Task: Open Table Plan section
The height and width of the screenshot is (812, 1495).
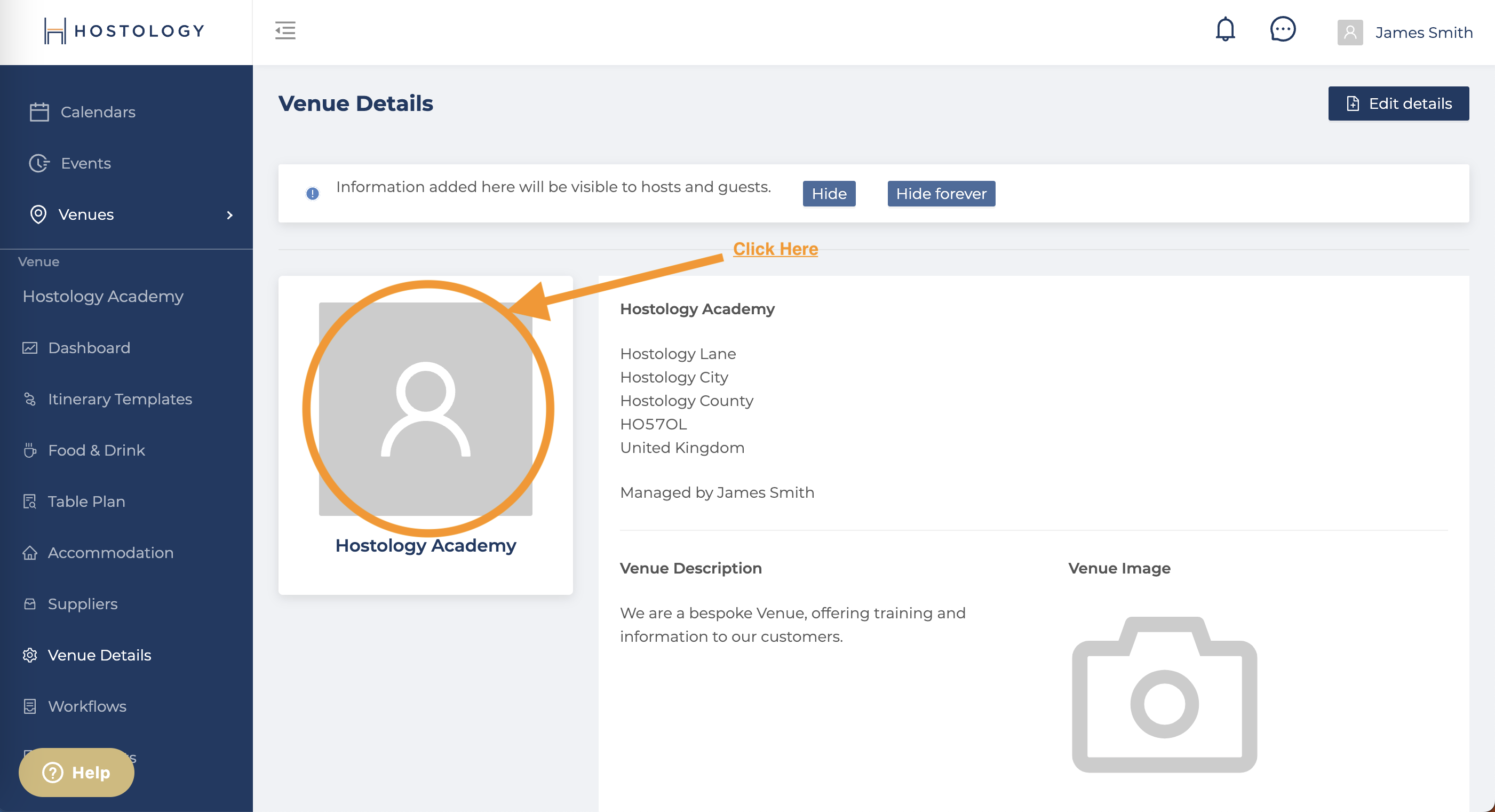Action: [x=86, y=501]
